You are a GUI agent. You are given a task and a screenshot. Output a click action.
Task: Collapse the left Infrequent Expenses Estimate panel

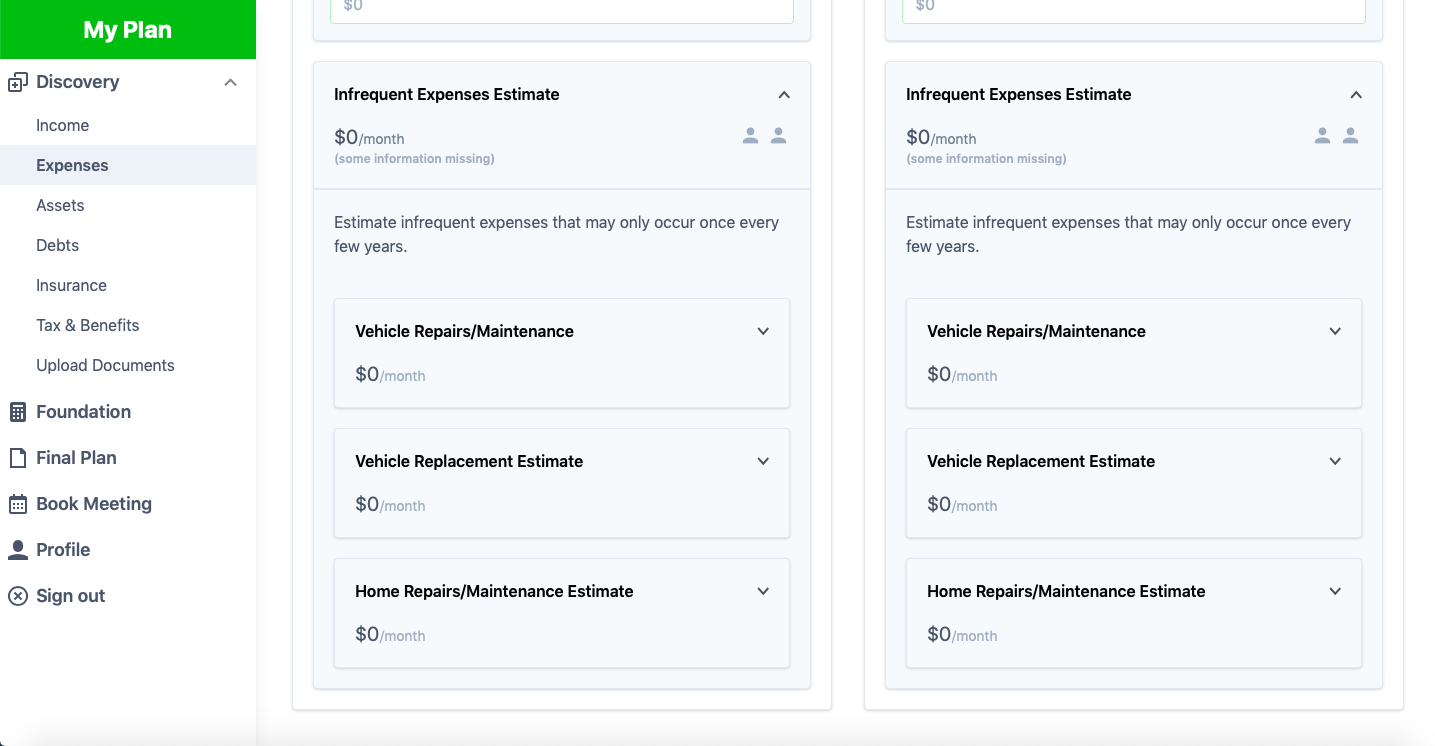784,94
